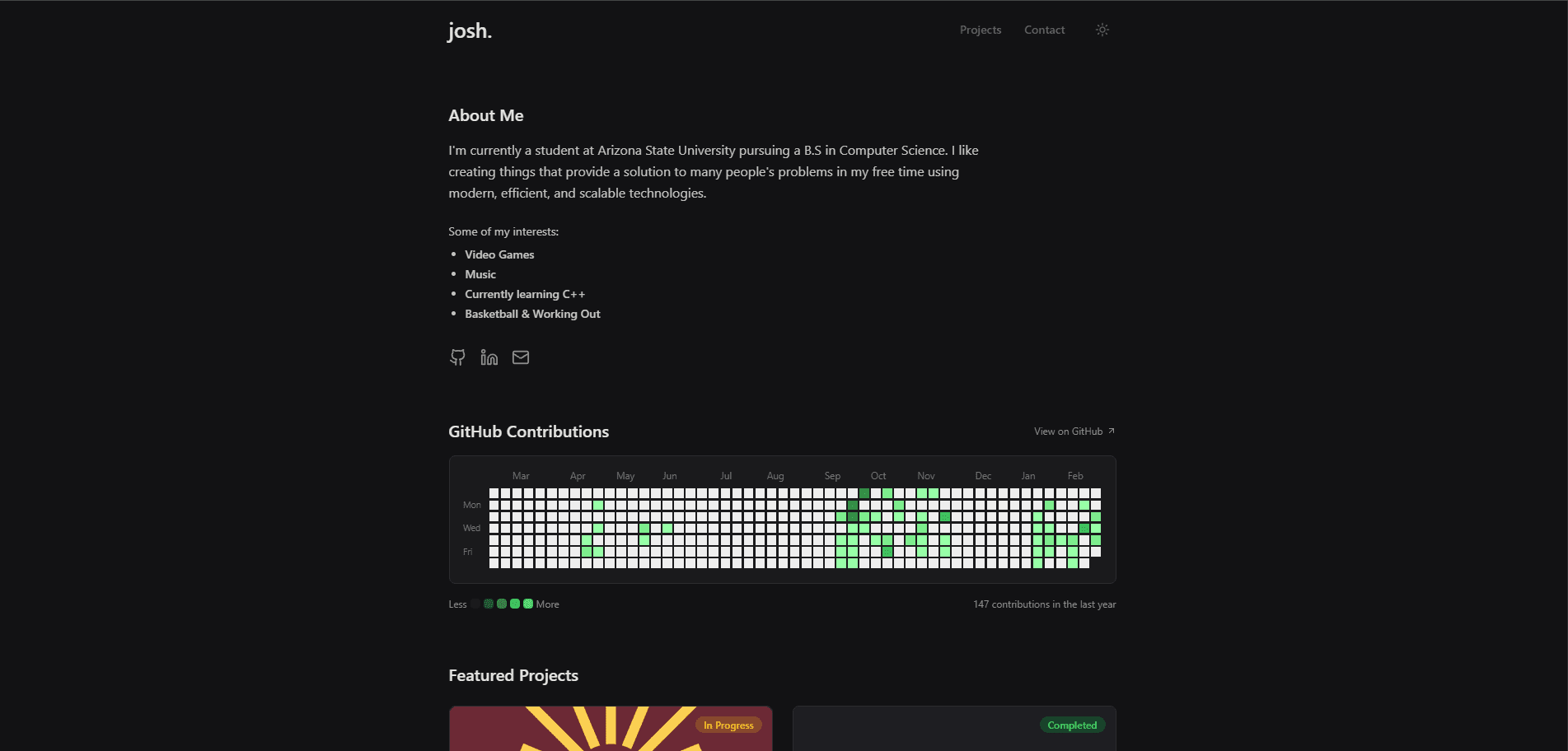Click the 'GitHub Contributions' section heading

click(x=528, y=431)
